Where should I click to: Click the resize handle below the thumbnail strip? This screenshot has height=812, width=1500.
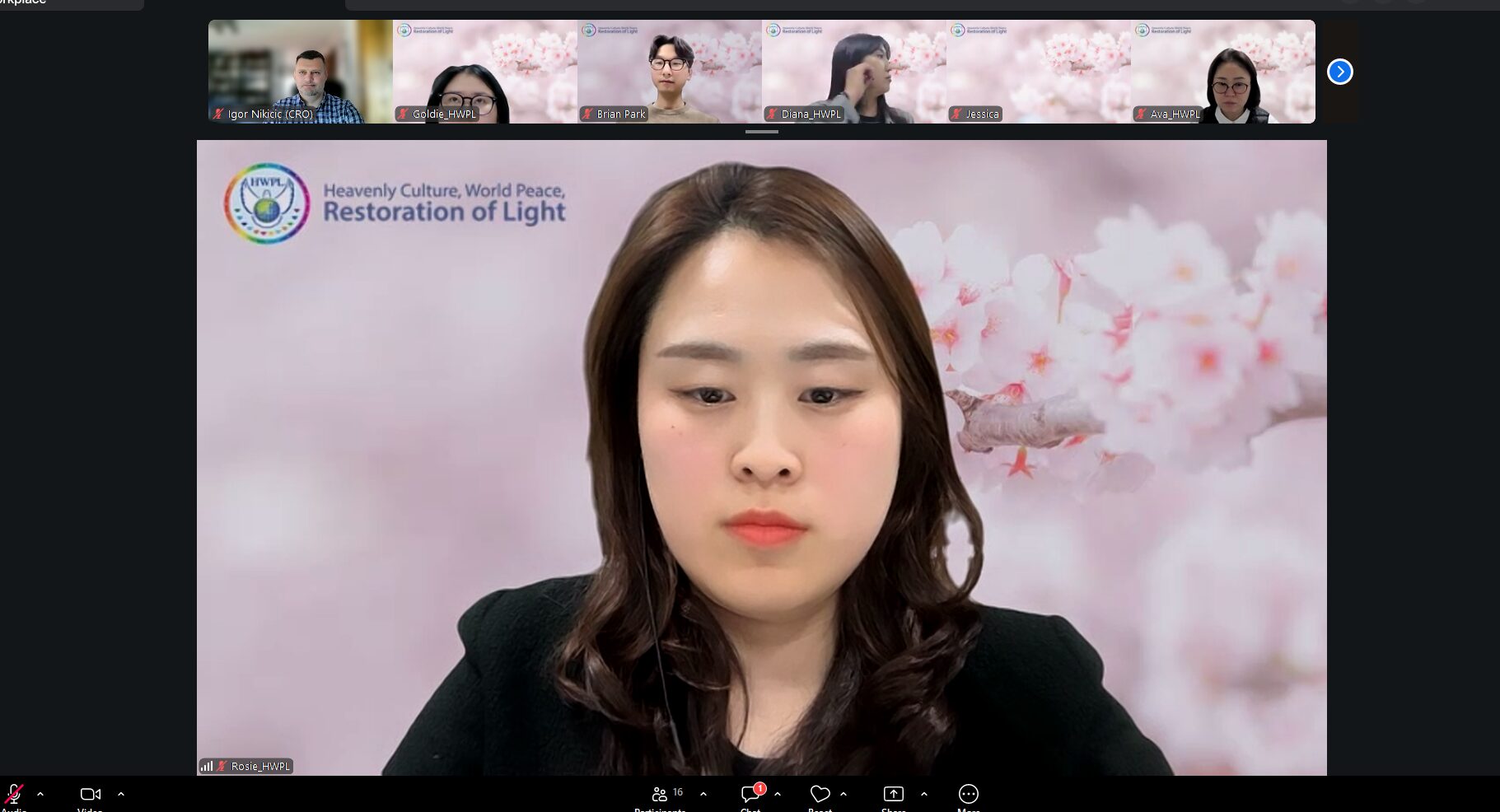[x=761, y=132]
